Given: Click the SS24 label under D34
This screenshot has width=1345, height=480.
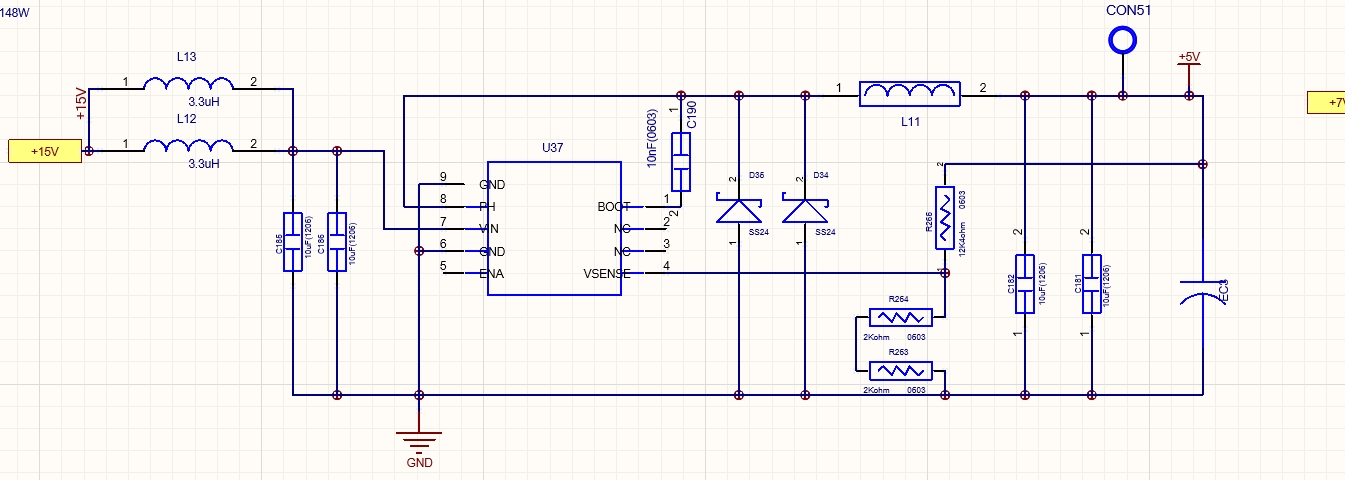Looking at the screenshot, I should coord(825,232).
